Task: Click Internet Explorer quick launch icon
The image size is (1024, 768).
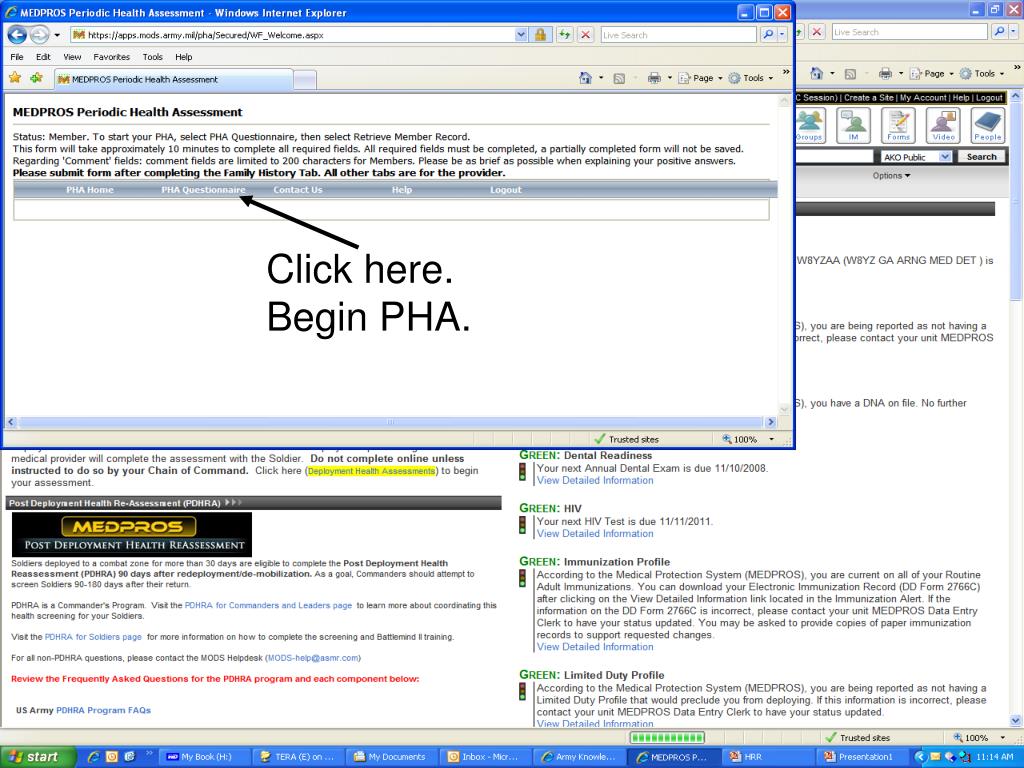Action: (93, 757)
